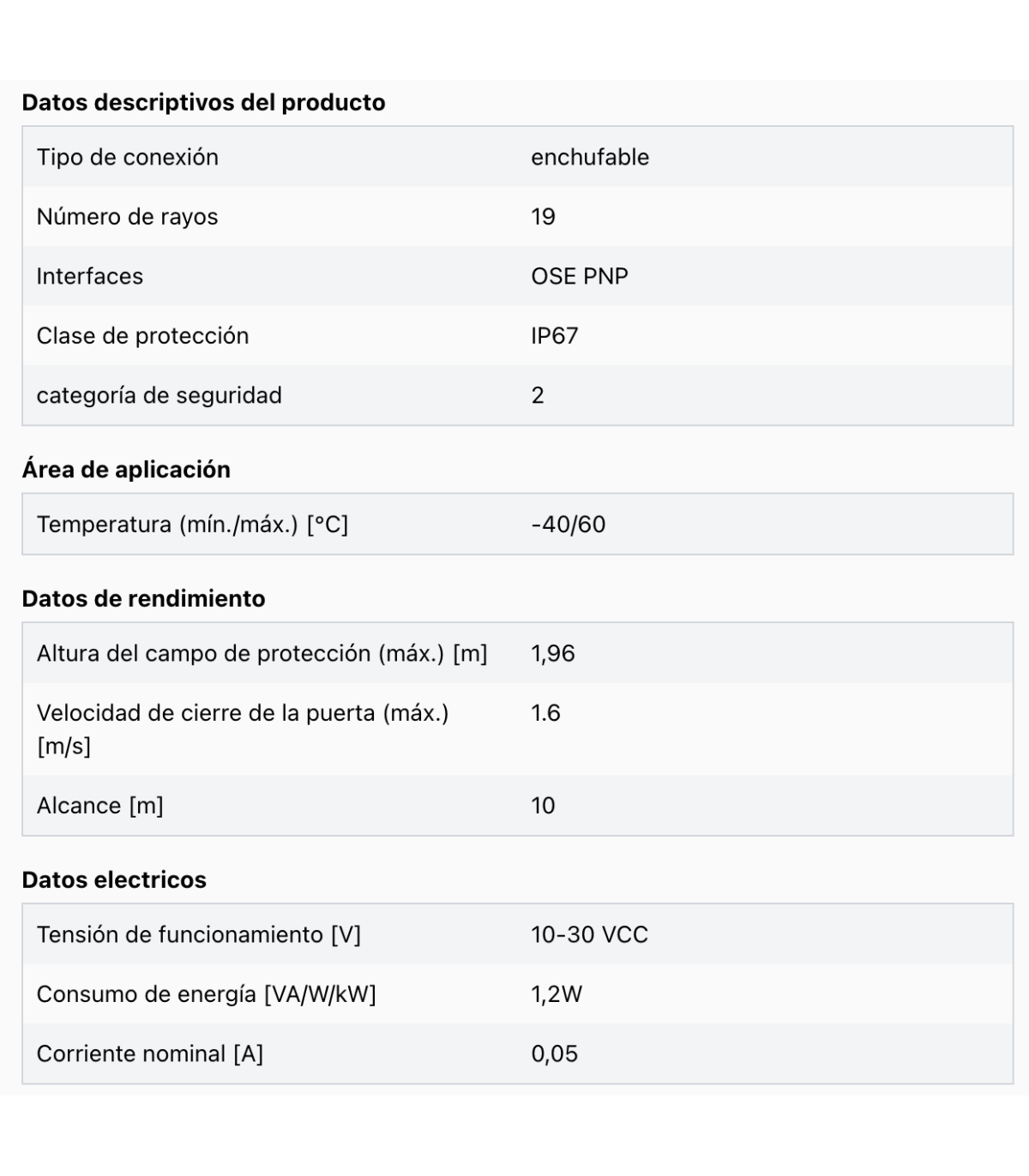1029x1176 pixels.
Task: Select the 'Datos descriptivos del producto' heading
Action: [203, 103]
